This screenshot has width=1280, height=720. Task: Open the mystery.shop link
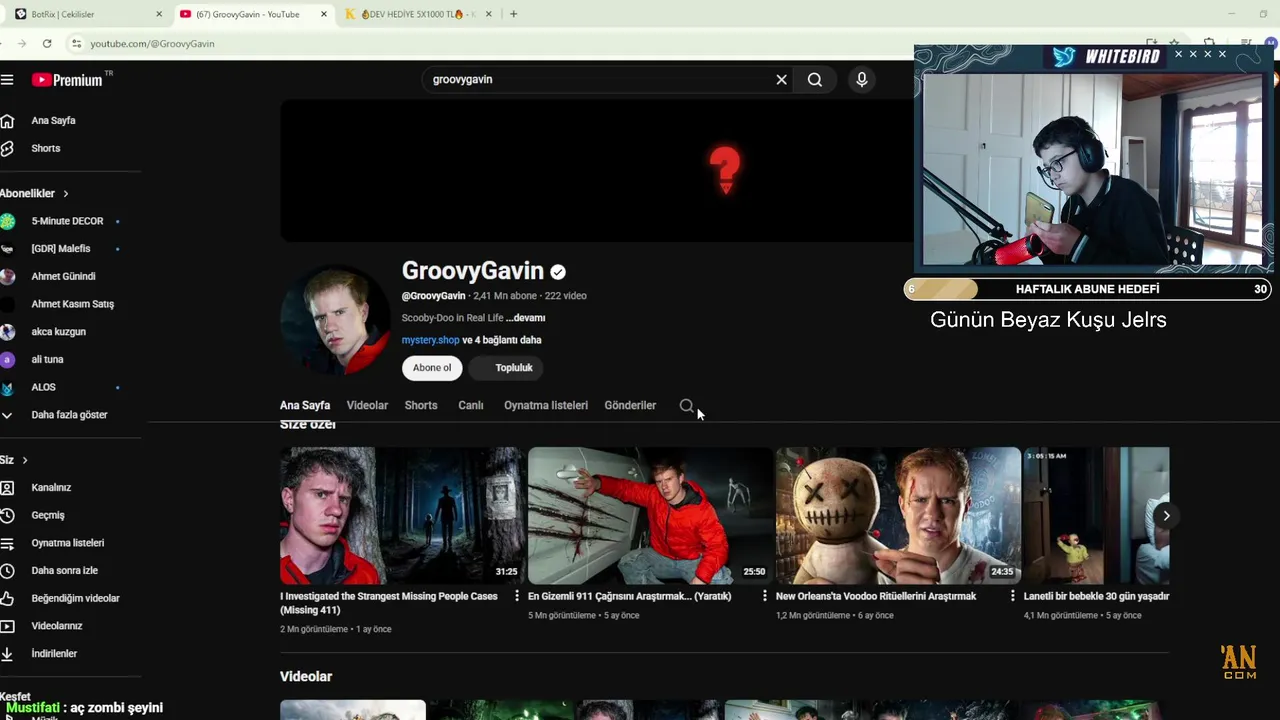pyautogui.click(x=430, y=340)
